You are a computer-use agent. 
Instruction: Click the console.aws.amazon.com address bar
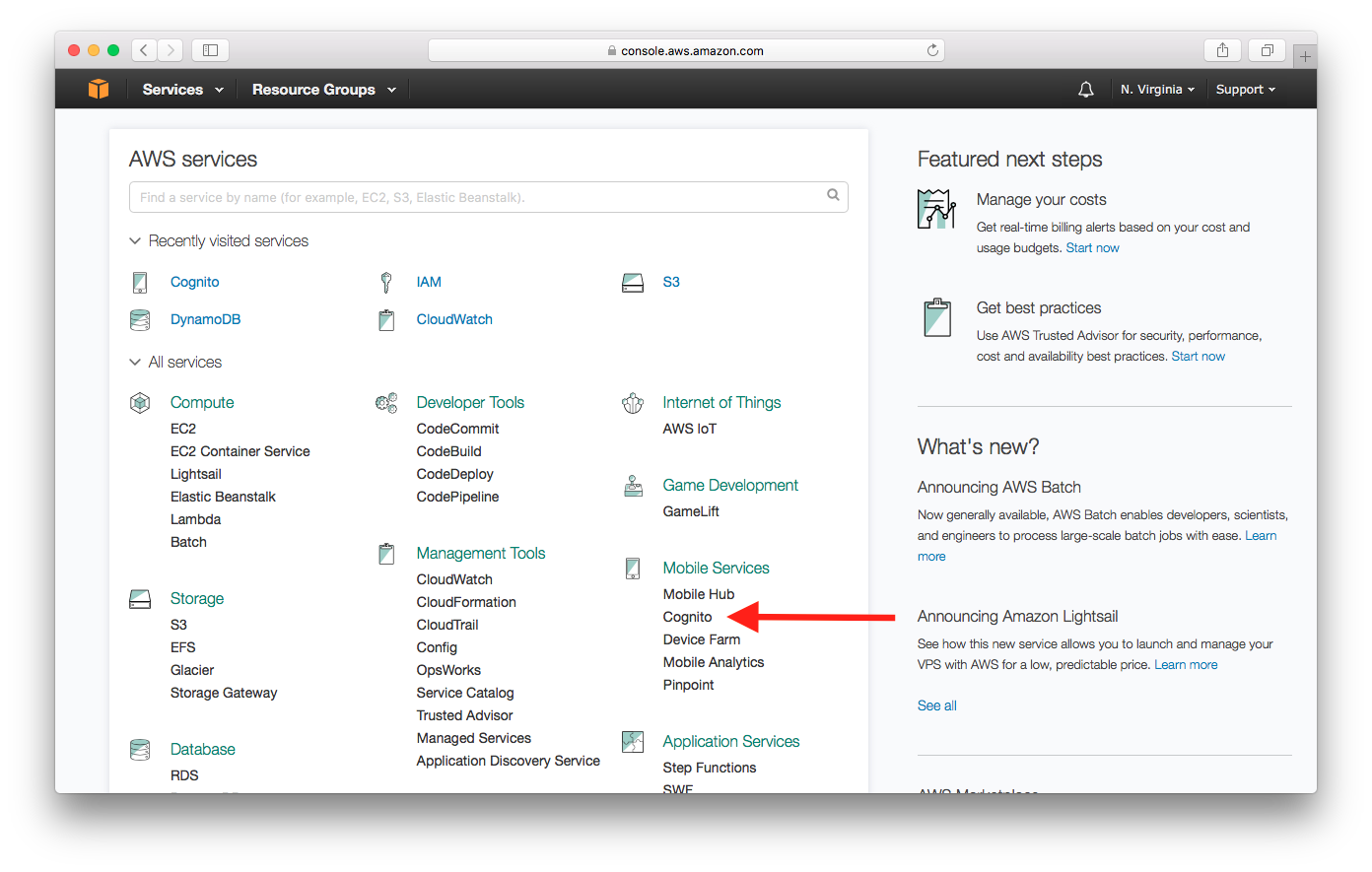click(686, 50)
